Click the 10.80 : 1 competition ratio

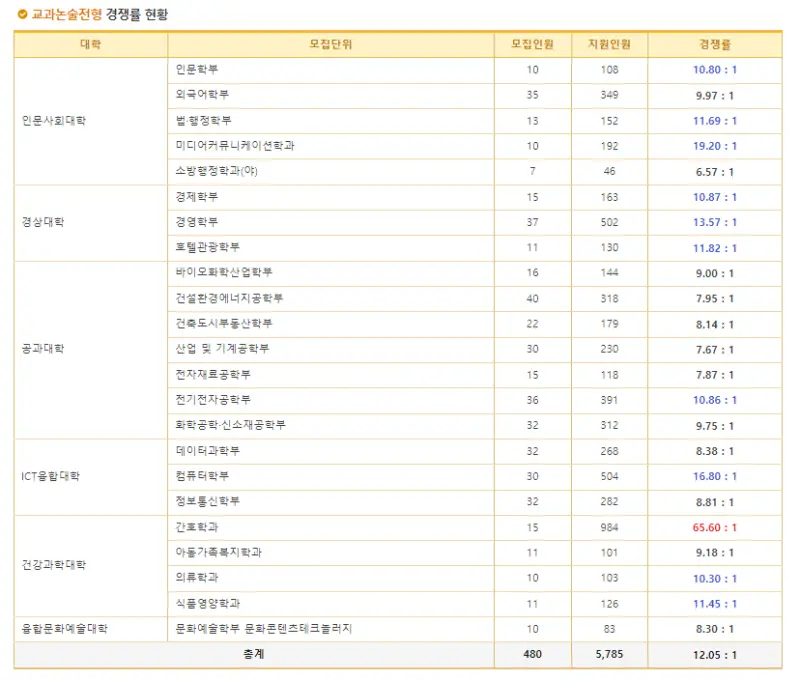tap(715, 69)
